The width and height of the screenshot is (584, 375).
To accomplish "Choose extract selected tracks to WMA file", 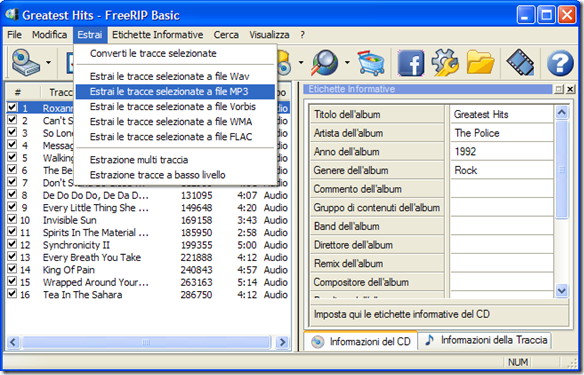I will (175, 122).
